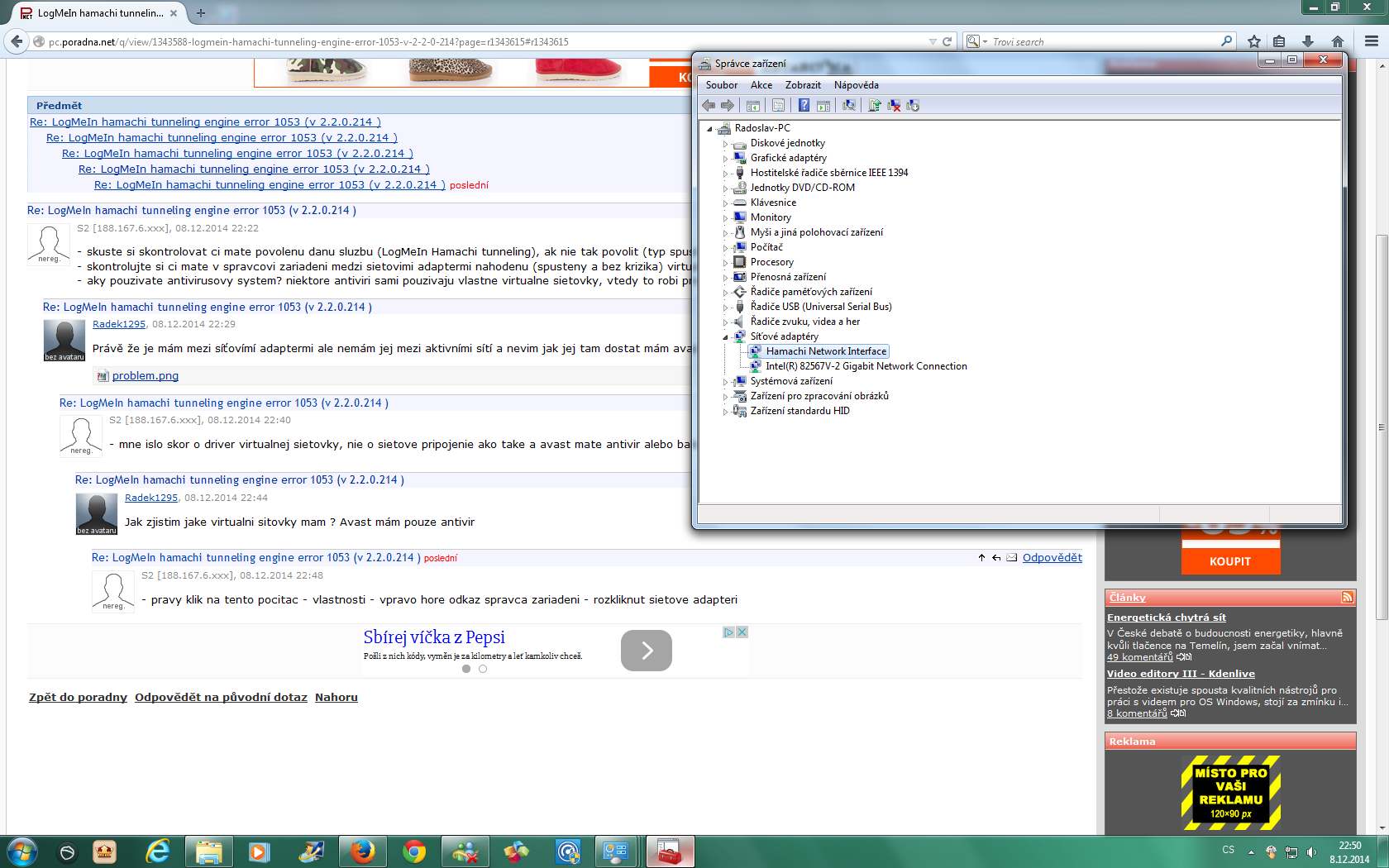This screenshot has width=1389, height=868.
Task: Click the first carousel dot under Pepsi ad
Action: (x=466, y=669)
